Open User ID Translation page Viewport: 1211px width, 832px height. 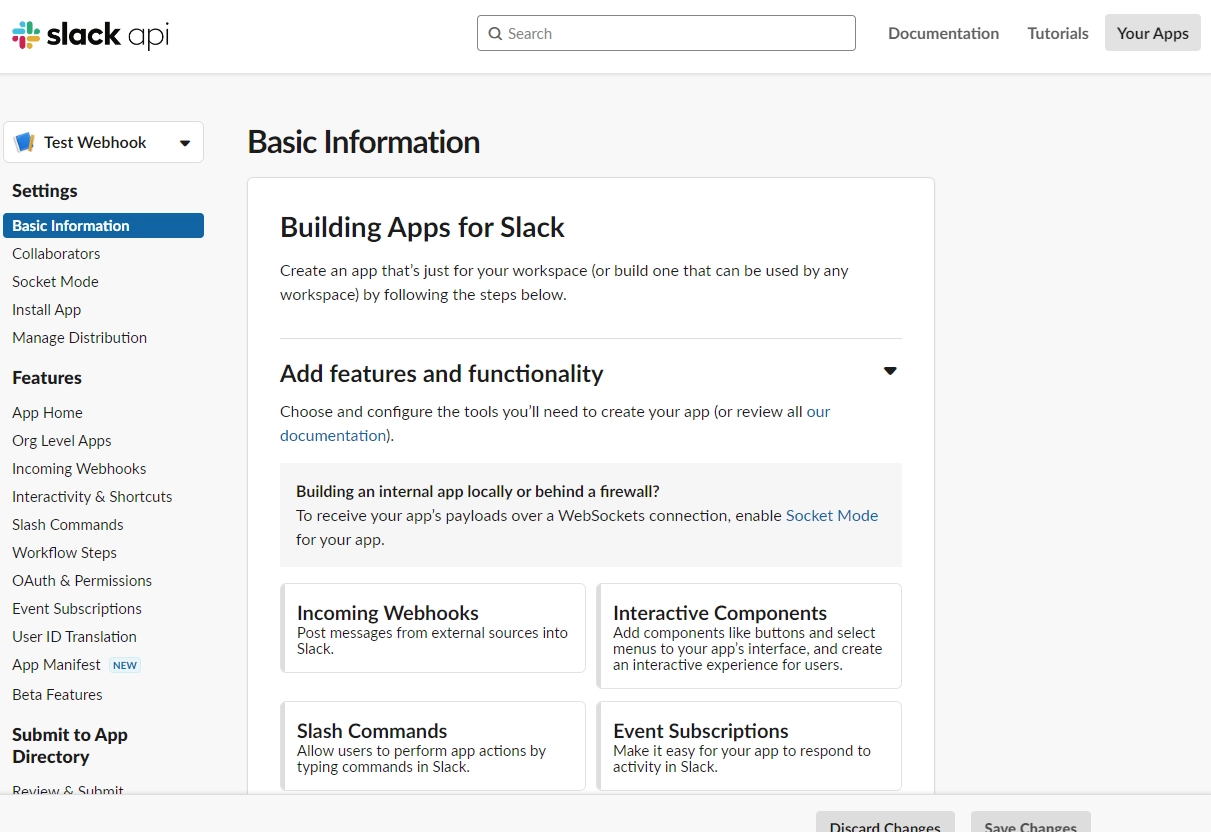click(74, 637)
